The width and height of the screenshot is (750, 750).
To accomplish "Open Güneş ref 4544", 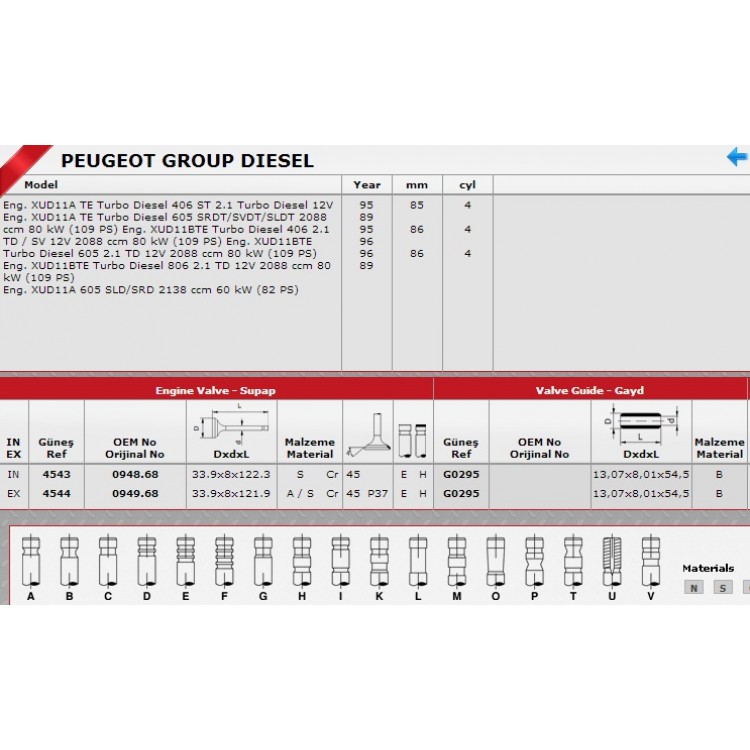I will click(56, 494).
